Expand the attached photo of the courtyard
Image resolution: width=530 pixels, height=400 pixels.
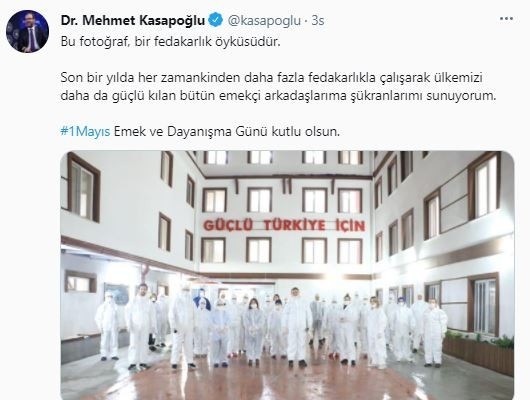287,275
